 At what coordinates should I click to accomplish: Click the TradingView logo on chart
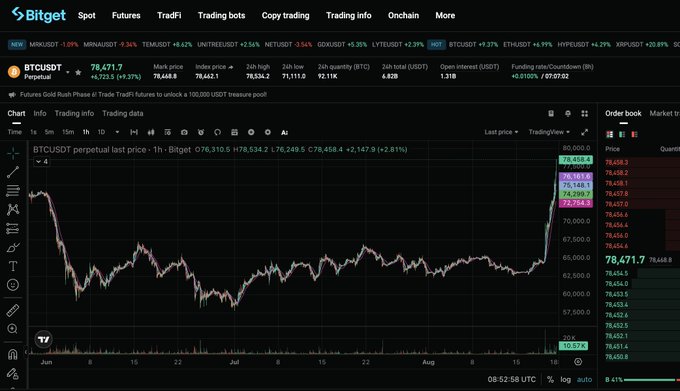click(x=43, y=339)
